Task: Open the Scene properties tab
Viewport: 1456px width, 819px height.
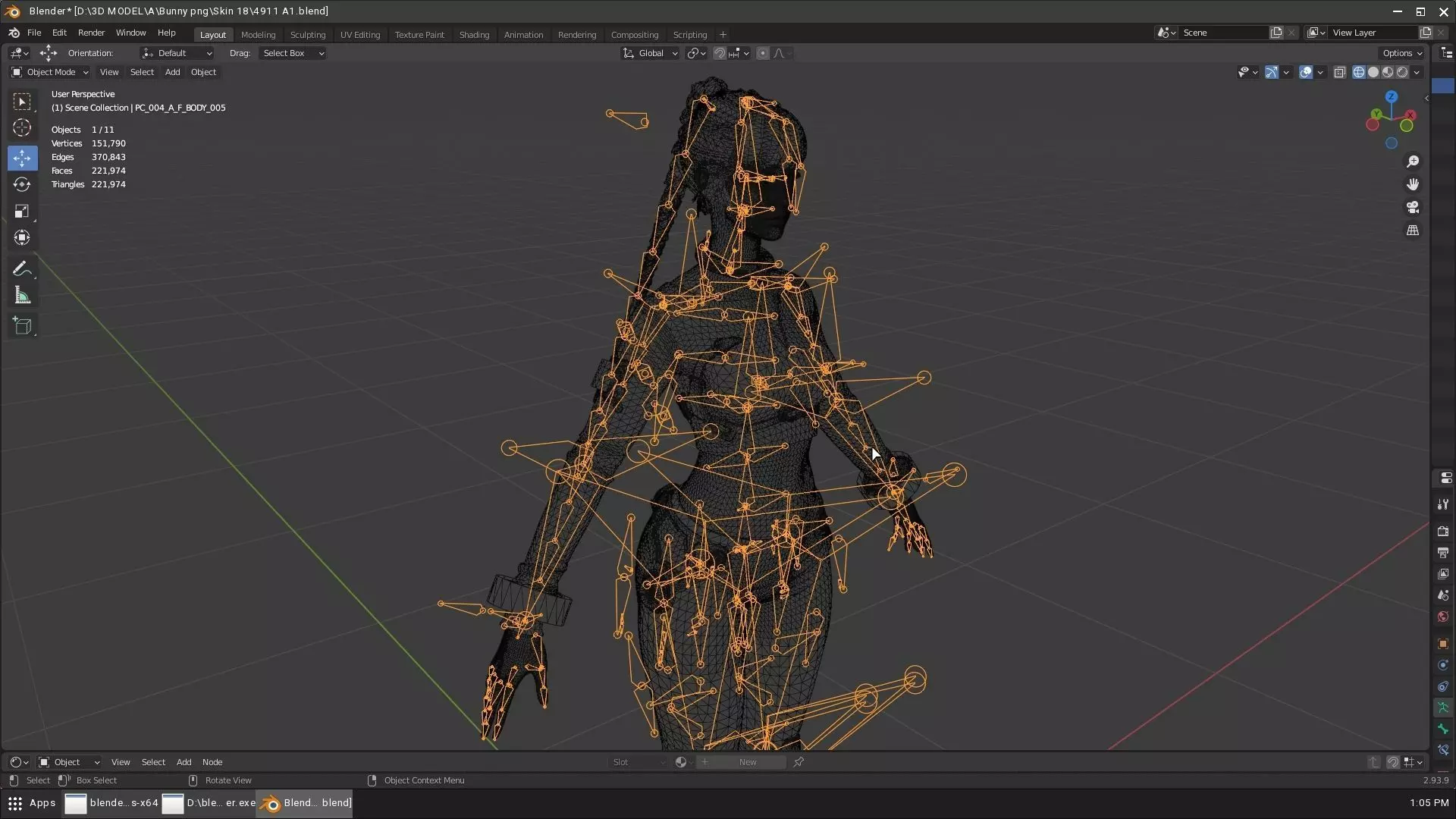Action: [1443, 595]
